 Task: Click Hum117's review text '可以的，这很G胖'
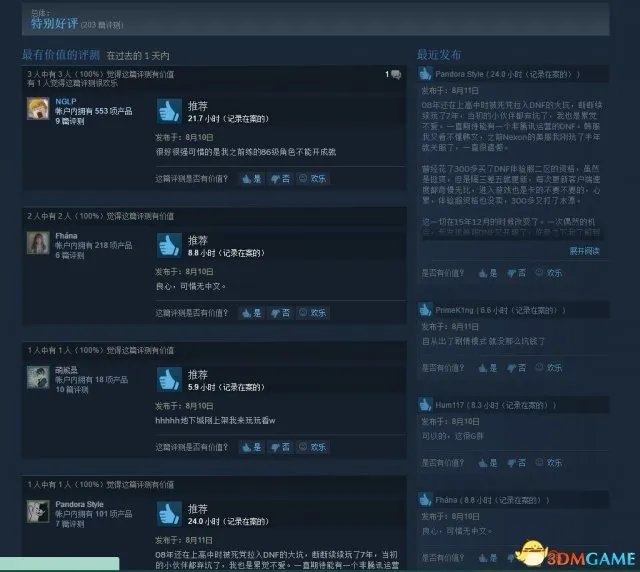click(453, 436)
